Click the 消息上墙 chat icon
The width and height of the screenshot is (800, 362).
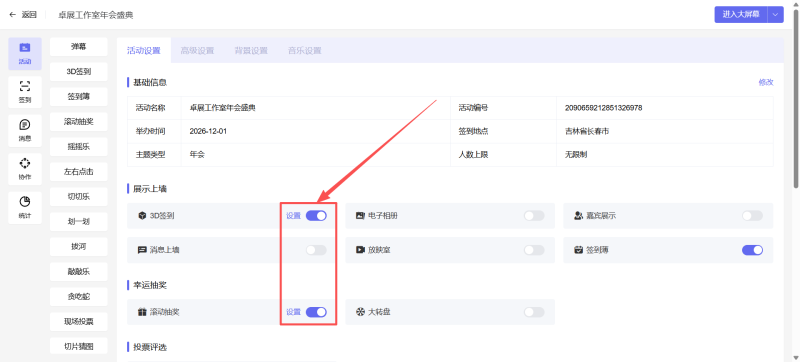coord(142,250)
